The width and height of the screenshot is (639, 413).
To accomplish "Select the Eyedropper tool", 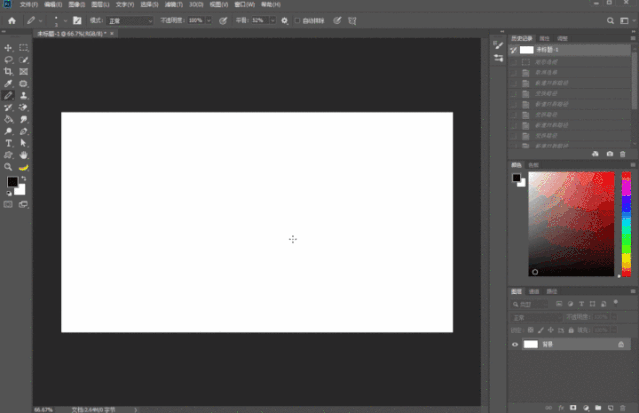I will [8, 84].
